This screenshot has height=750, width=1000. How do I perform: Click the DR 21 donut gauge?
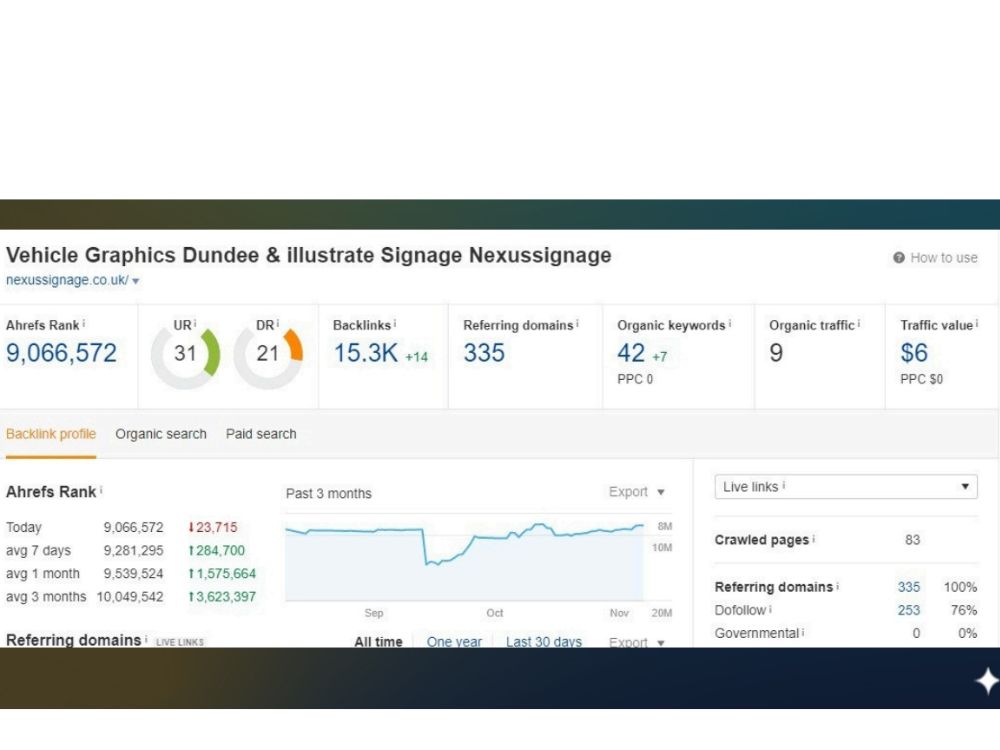(x=268, y=356)
